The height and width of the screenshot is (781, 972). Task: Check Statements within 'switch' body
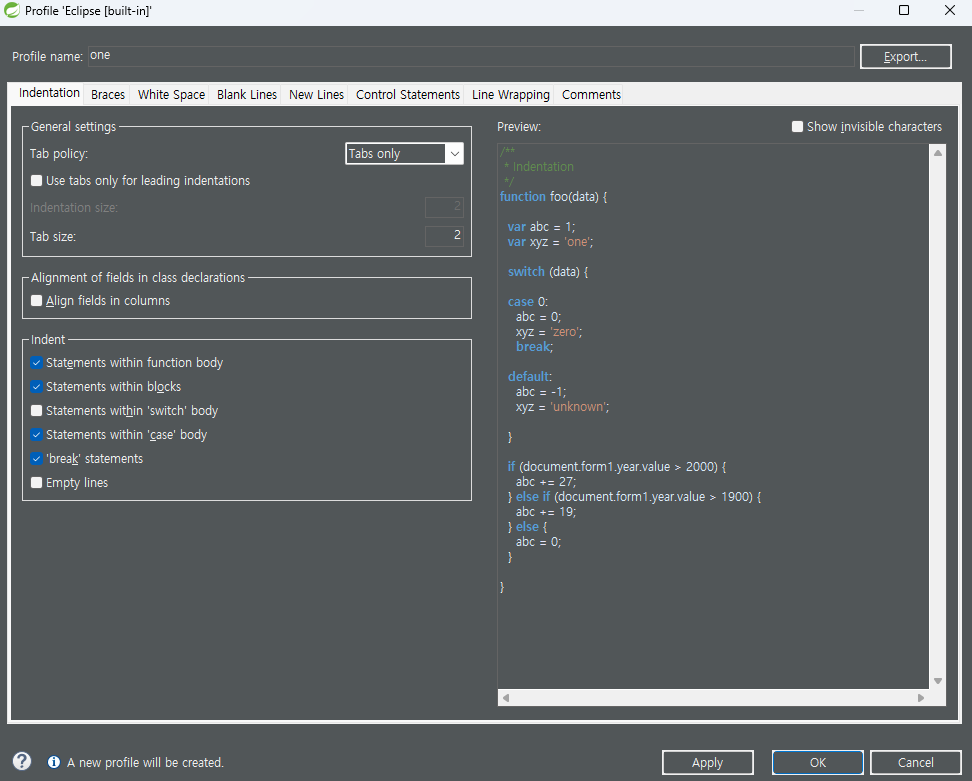point(37,410)
